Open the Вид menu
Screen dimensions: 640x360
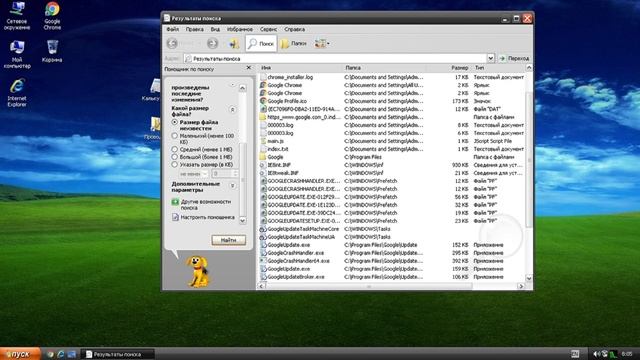tap(215, 29)
